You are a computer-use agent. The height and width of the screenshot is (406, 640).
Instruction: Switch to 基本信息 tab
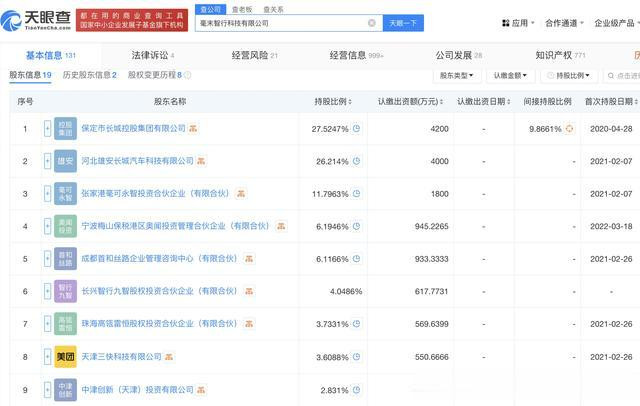[x=51, y=55]
